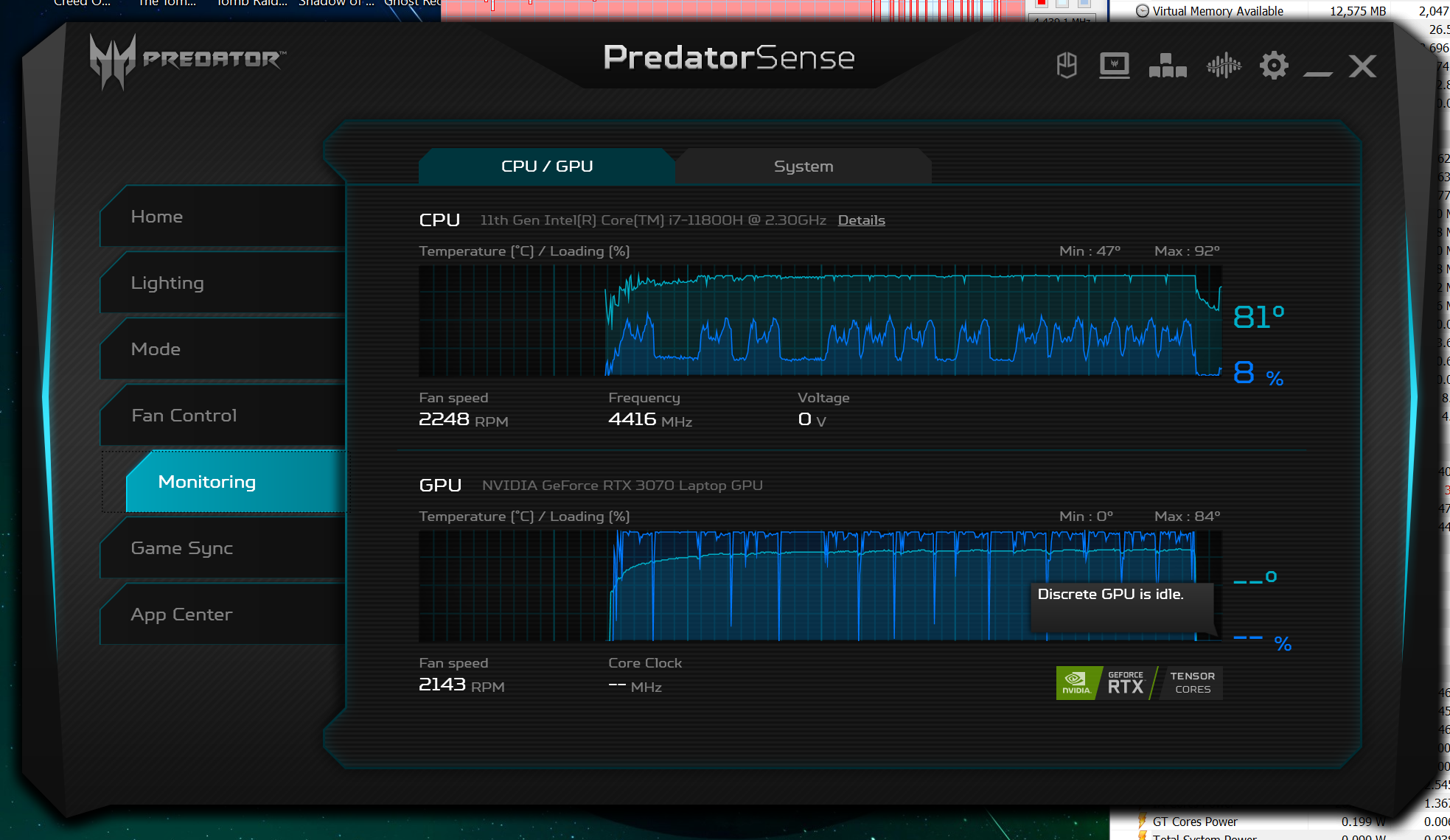The image size is (1450, 840).
Task: Open the Mode section
Action: tap(223, 349)
